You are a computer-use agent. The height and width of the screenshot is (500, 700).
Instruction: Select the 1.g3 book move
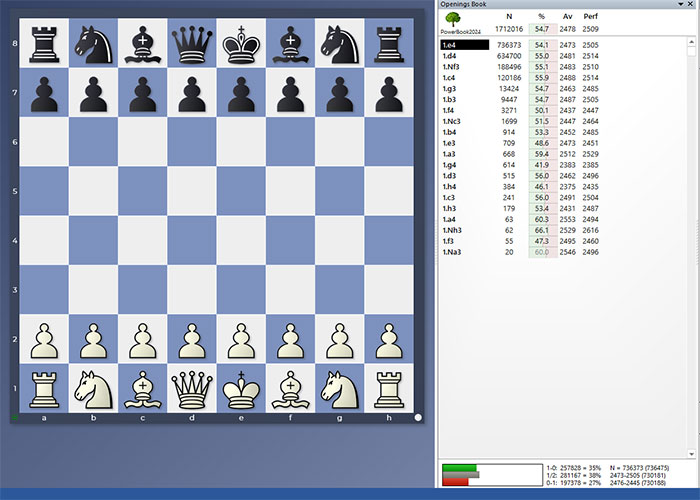click(x=449, y=89)
